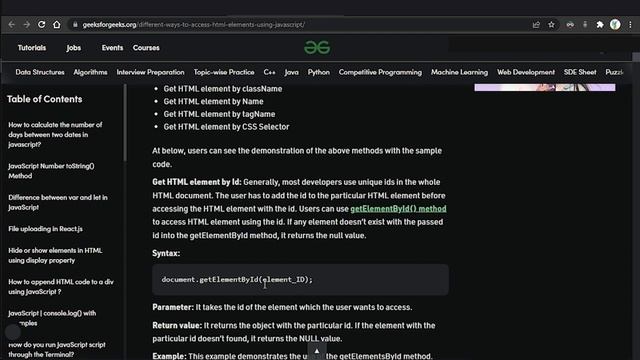Open the Extensions puzzle-piece icon
Screen dimensions: 640x360
[600, 25]
